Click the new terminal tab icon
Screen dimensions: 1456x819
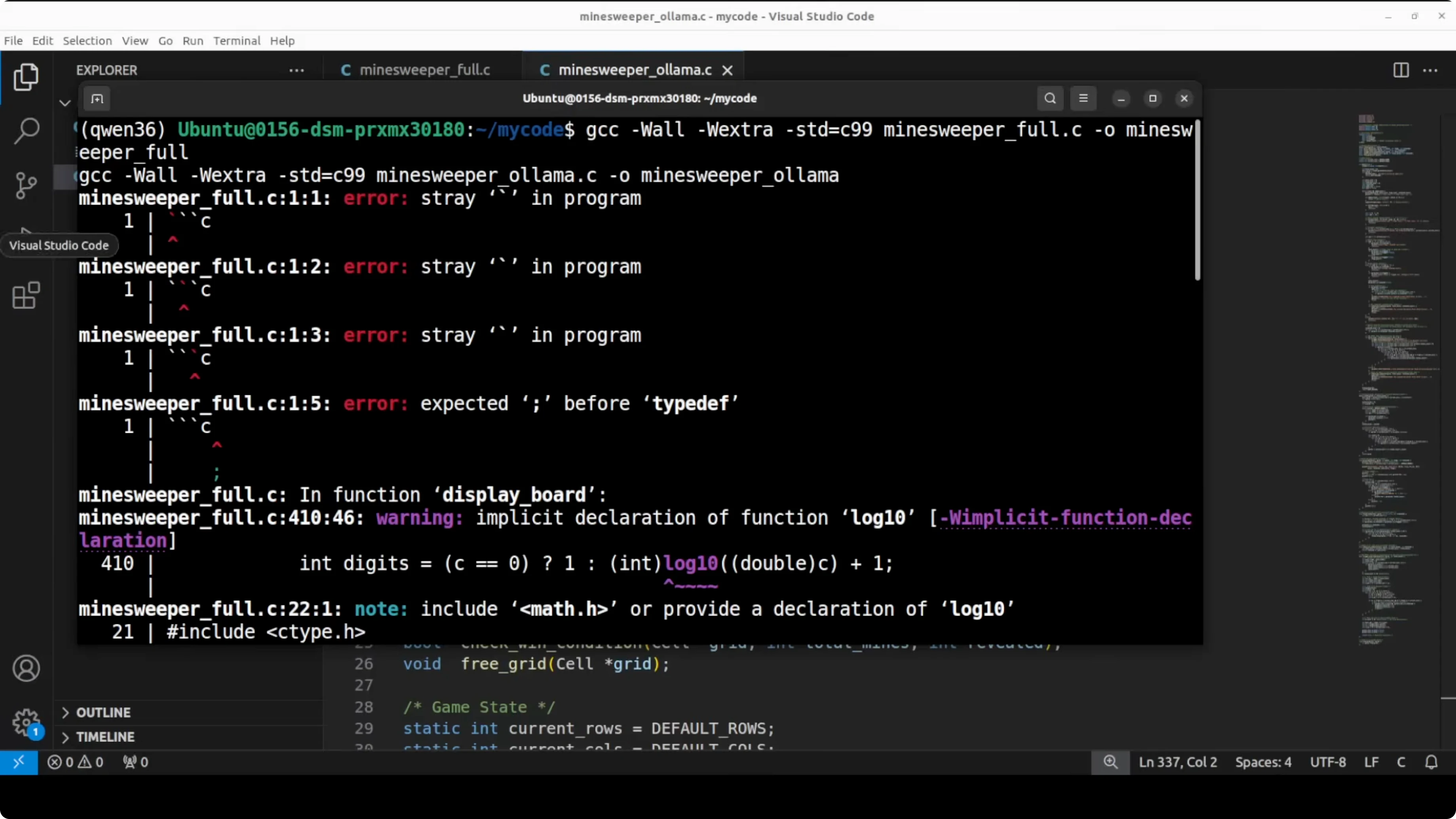tap(97, 99)
